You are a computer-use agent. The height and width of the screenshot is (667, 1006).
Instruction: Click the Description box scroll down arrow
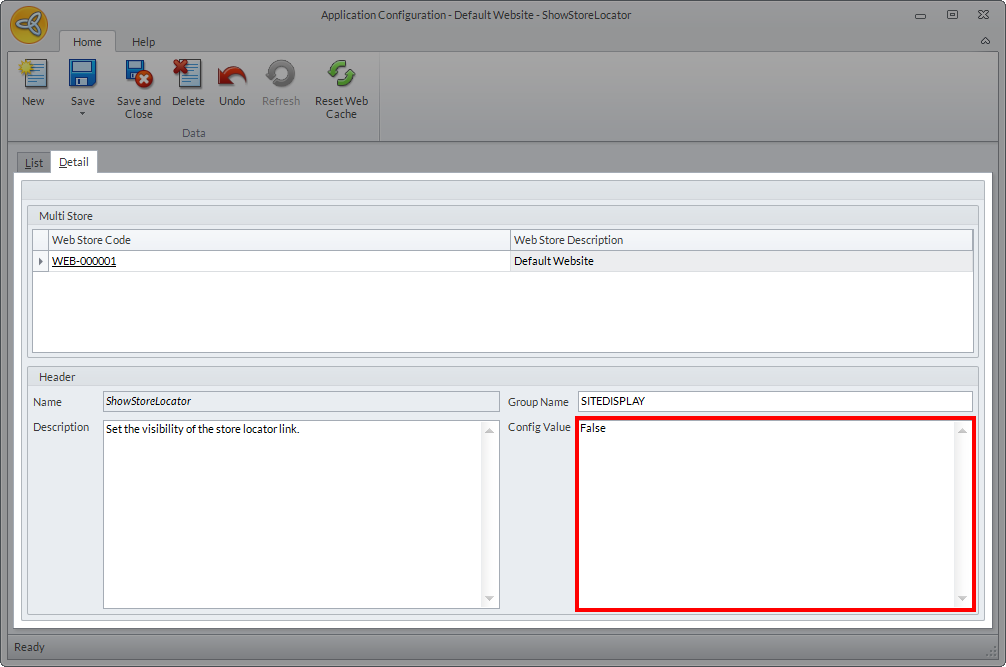click(489, 599)
